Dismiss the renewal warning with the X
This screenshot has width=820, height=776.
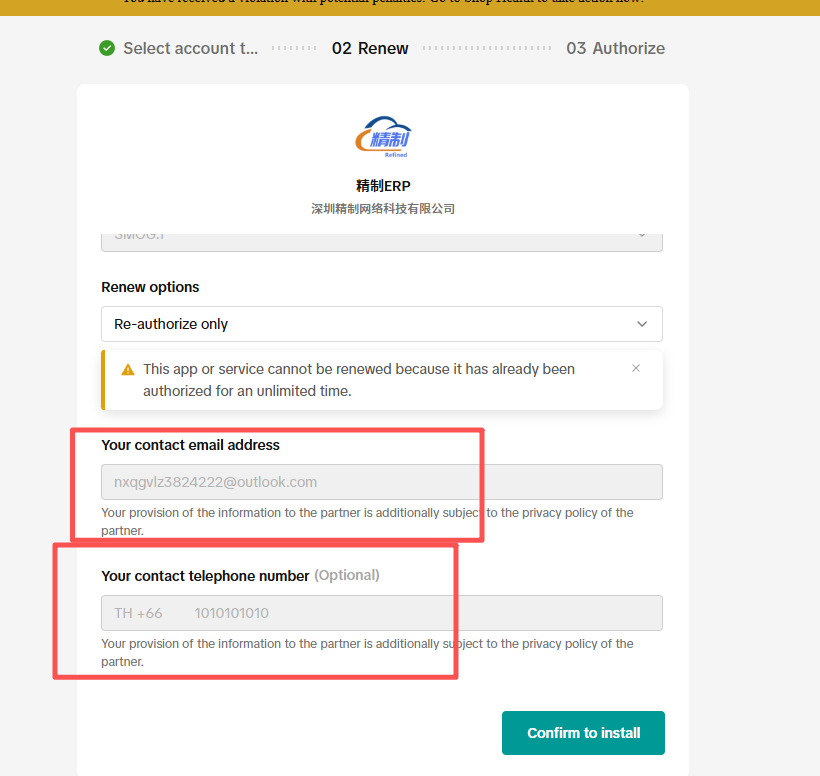coord(636,368)
